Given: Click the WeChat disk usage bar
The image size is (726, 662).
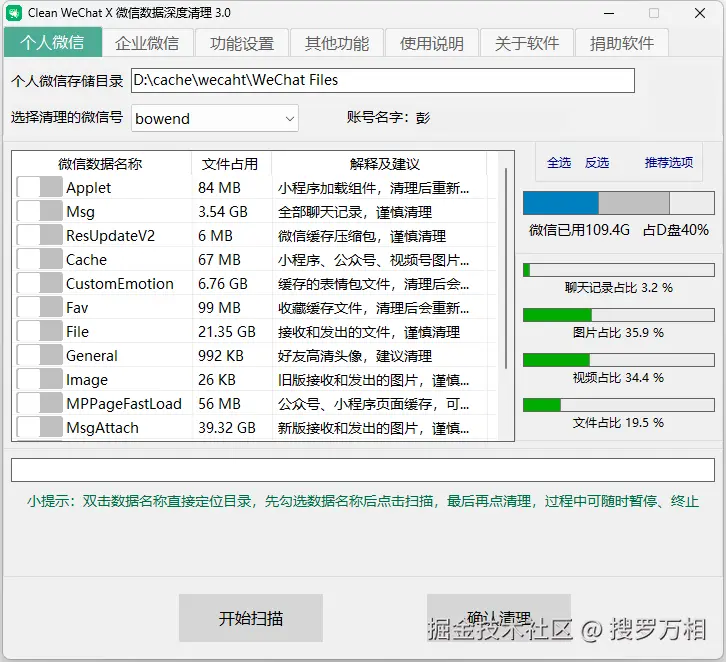Looking at the screenshot, I should click(x=619, y=203).
